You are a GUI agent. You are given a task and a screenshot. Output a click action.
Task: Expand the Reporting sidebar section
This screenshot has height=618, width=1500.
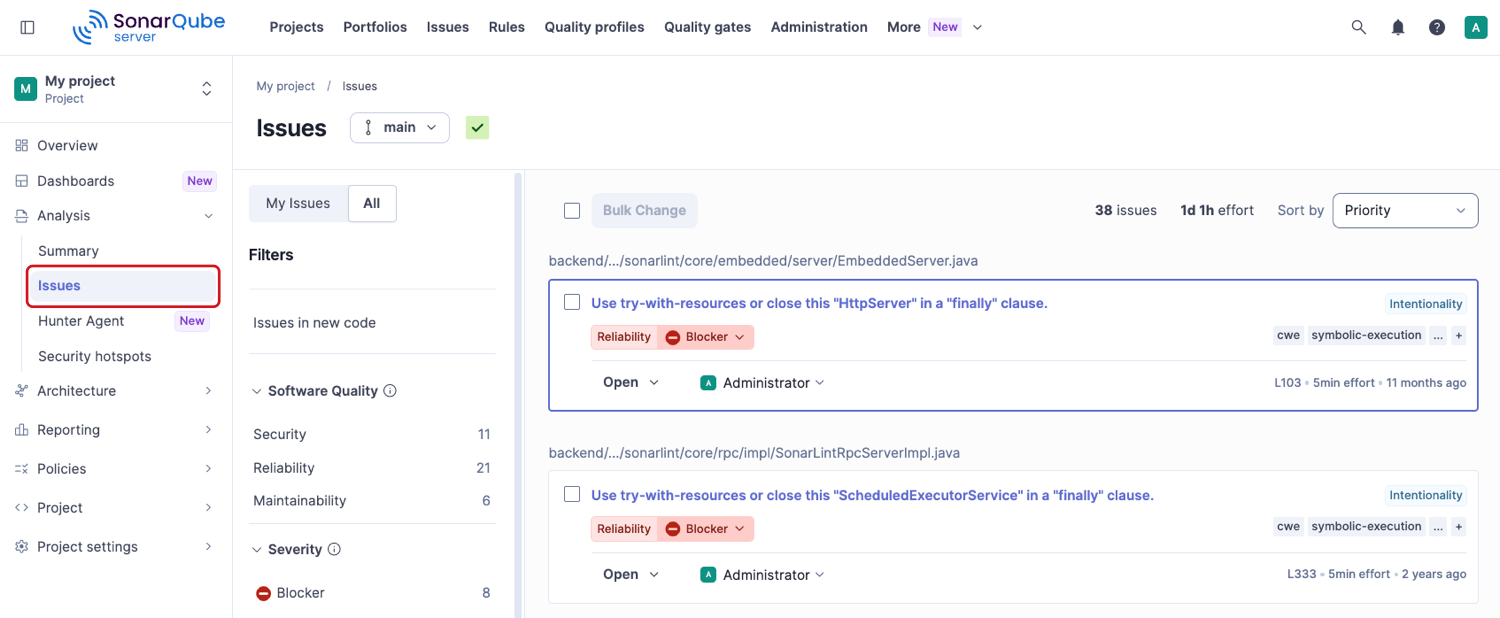click(208, 430)
